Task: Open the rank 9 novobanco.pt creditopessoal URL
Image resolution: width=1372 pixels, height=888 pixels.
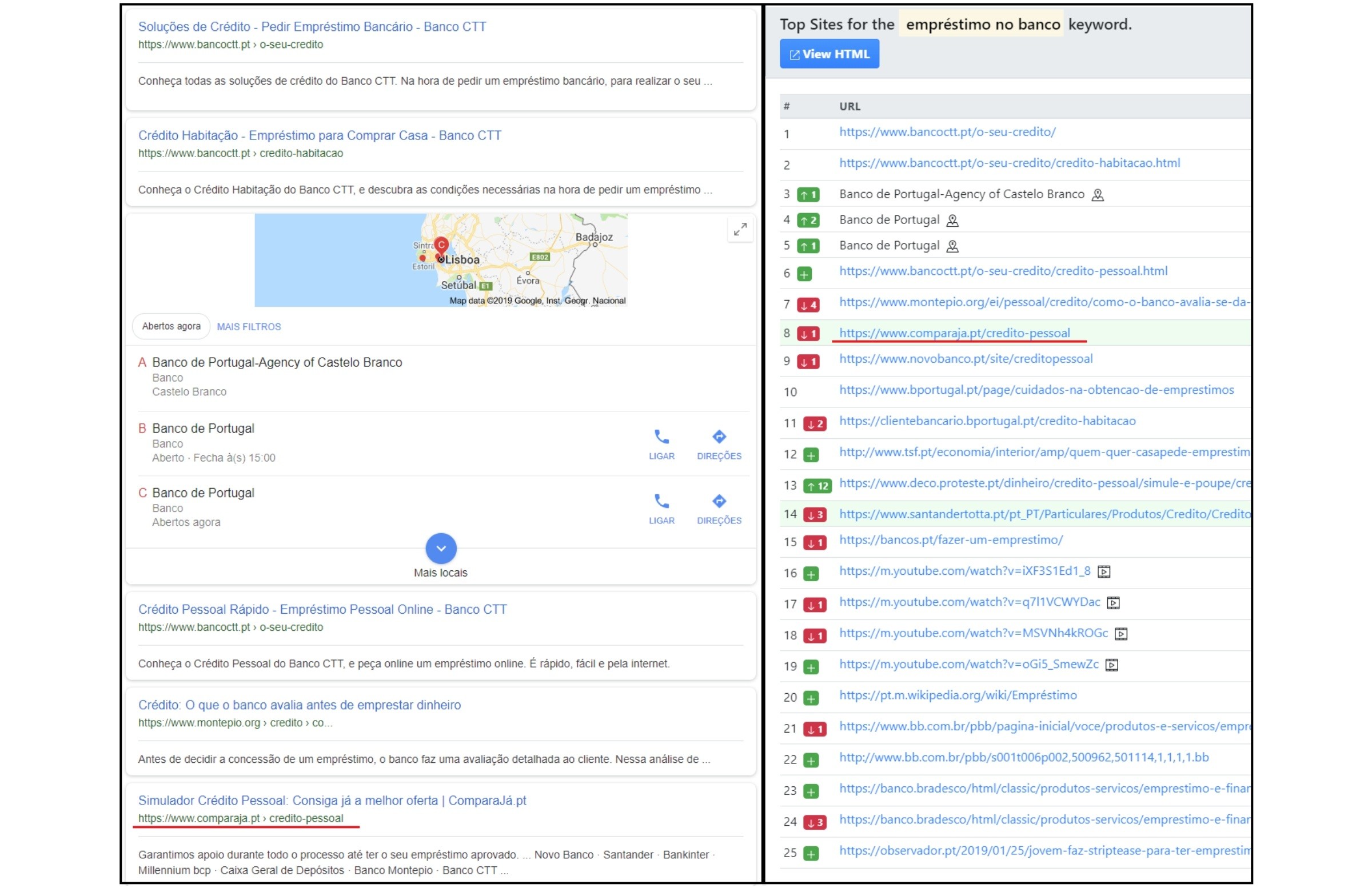Action: [966, 359]
